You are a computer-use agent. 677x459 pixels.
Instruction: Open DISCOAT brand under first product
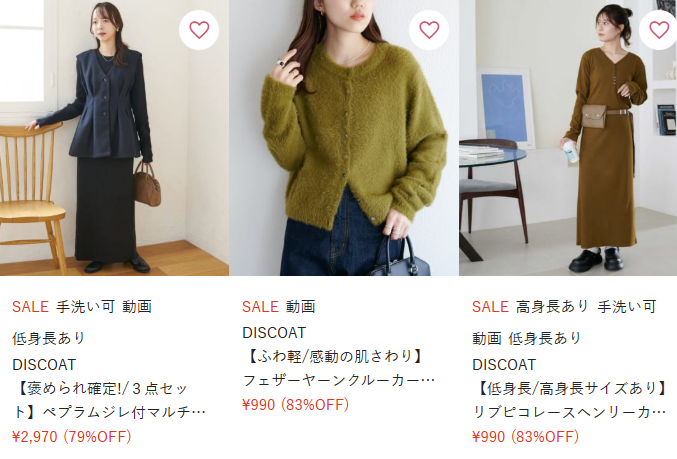[44, 365]
